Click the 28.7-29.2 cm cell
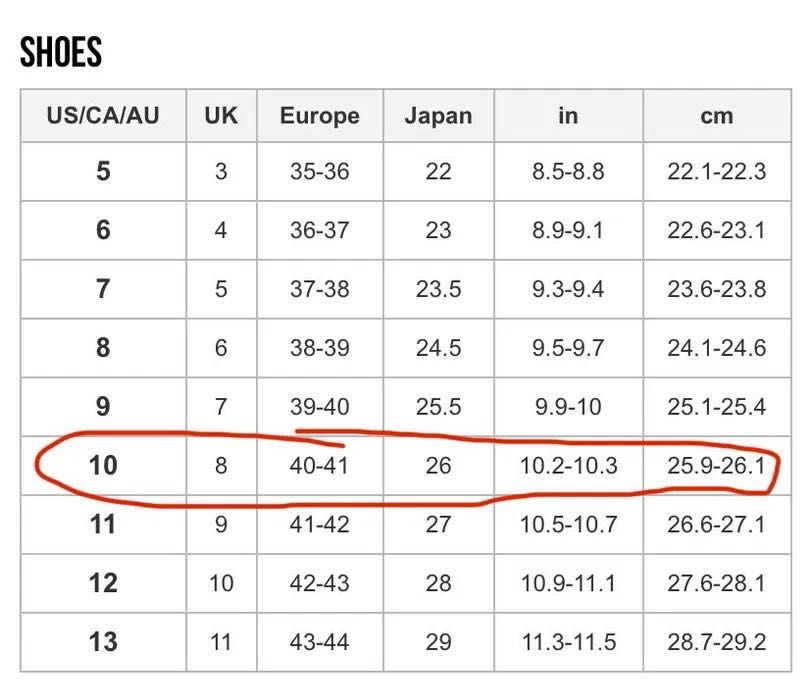The height and width of the screenshot is (699, 812). point(716,641)
